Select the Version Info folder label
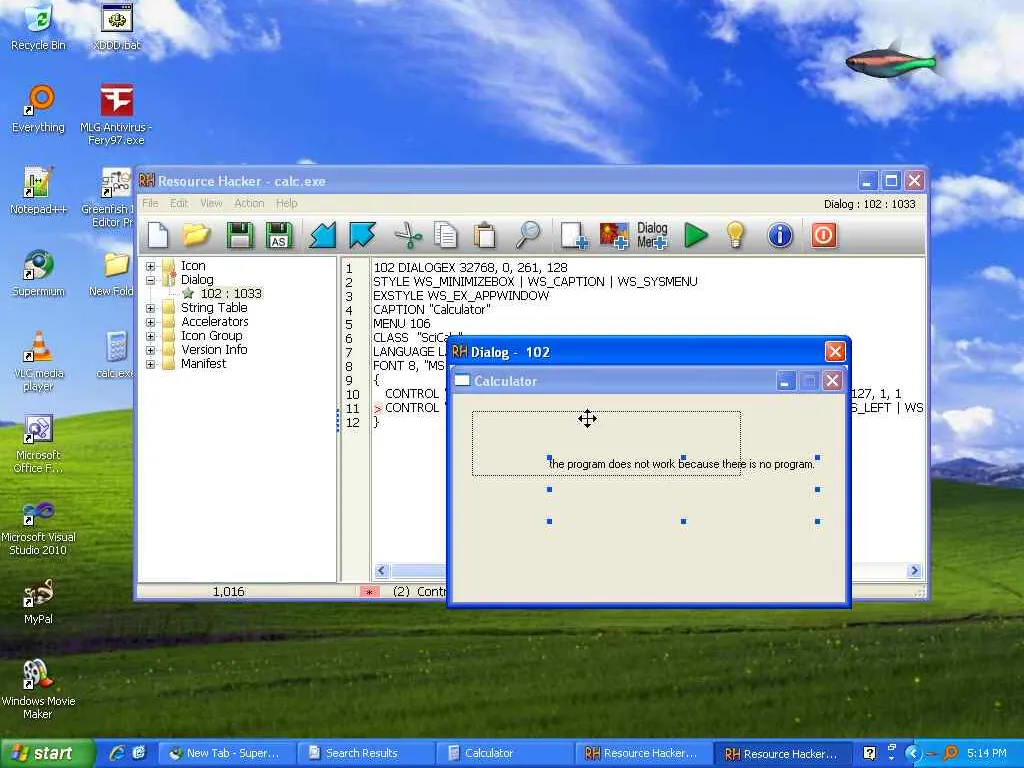 click(214, 349)
